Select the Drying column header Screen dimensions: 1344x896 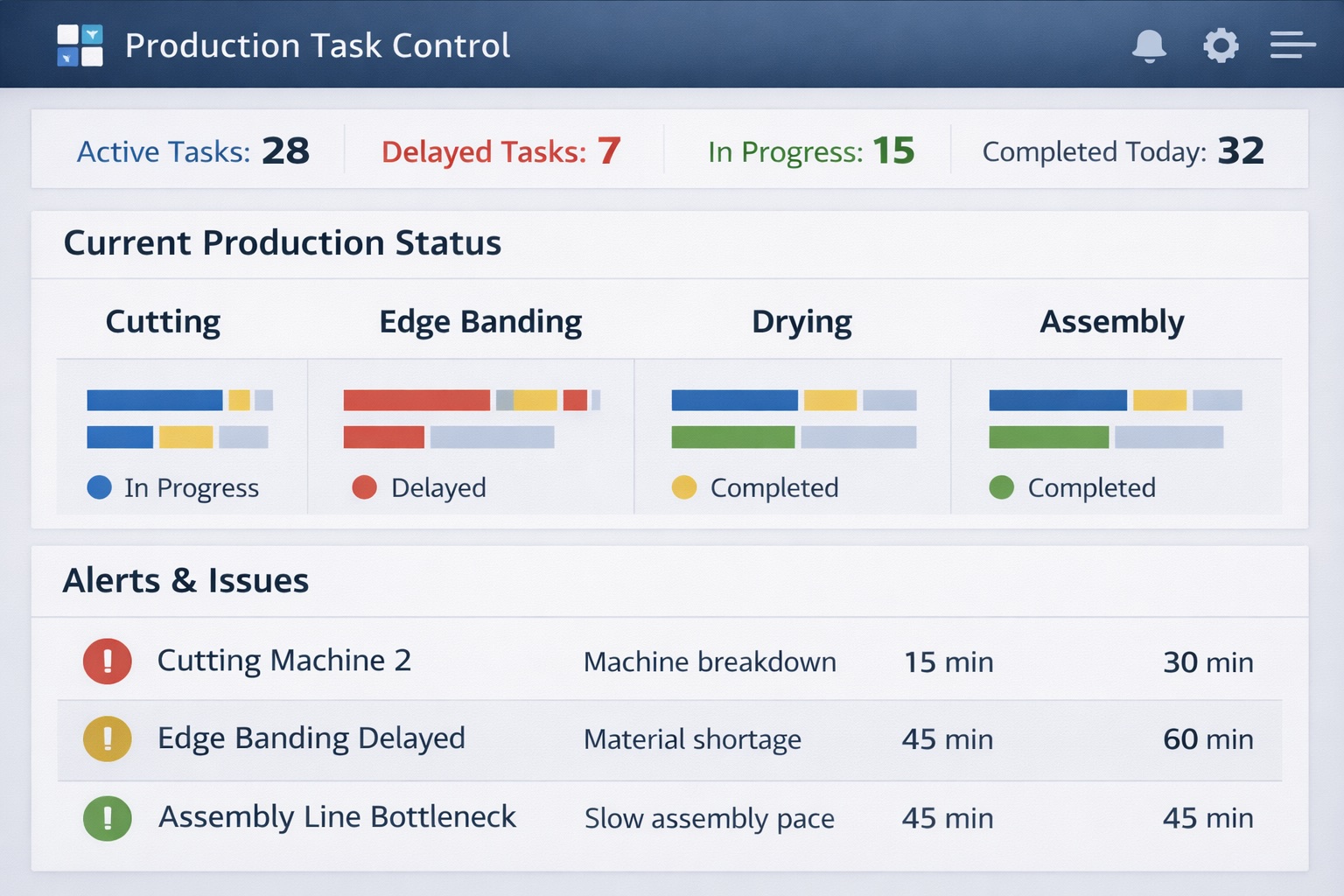[x=801, y=321]
